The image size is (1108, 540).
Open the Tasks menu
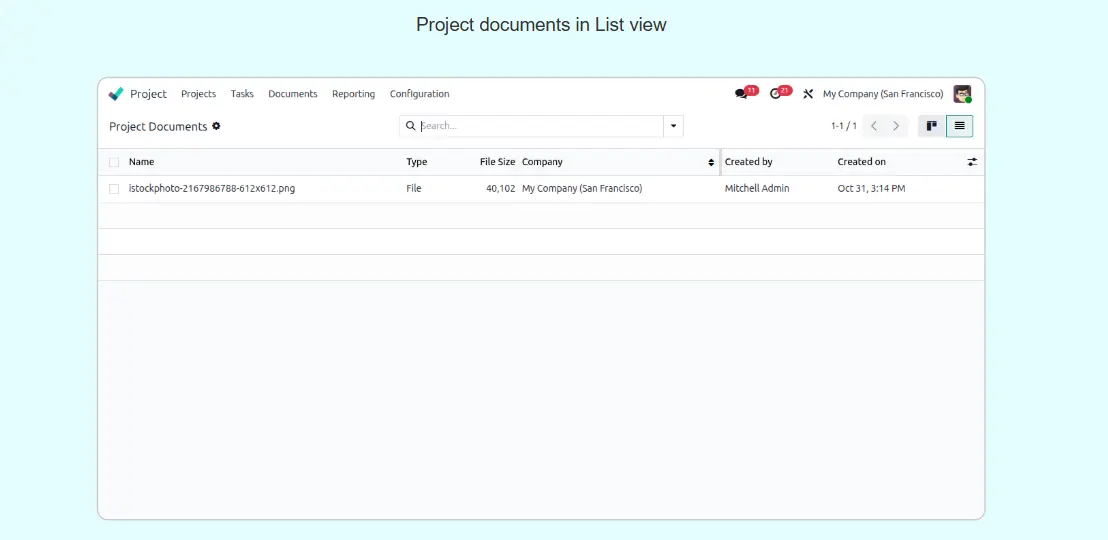pos(242,94)
